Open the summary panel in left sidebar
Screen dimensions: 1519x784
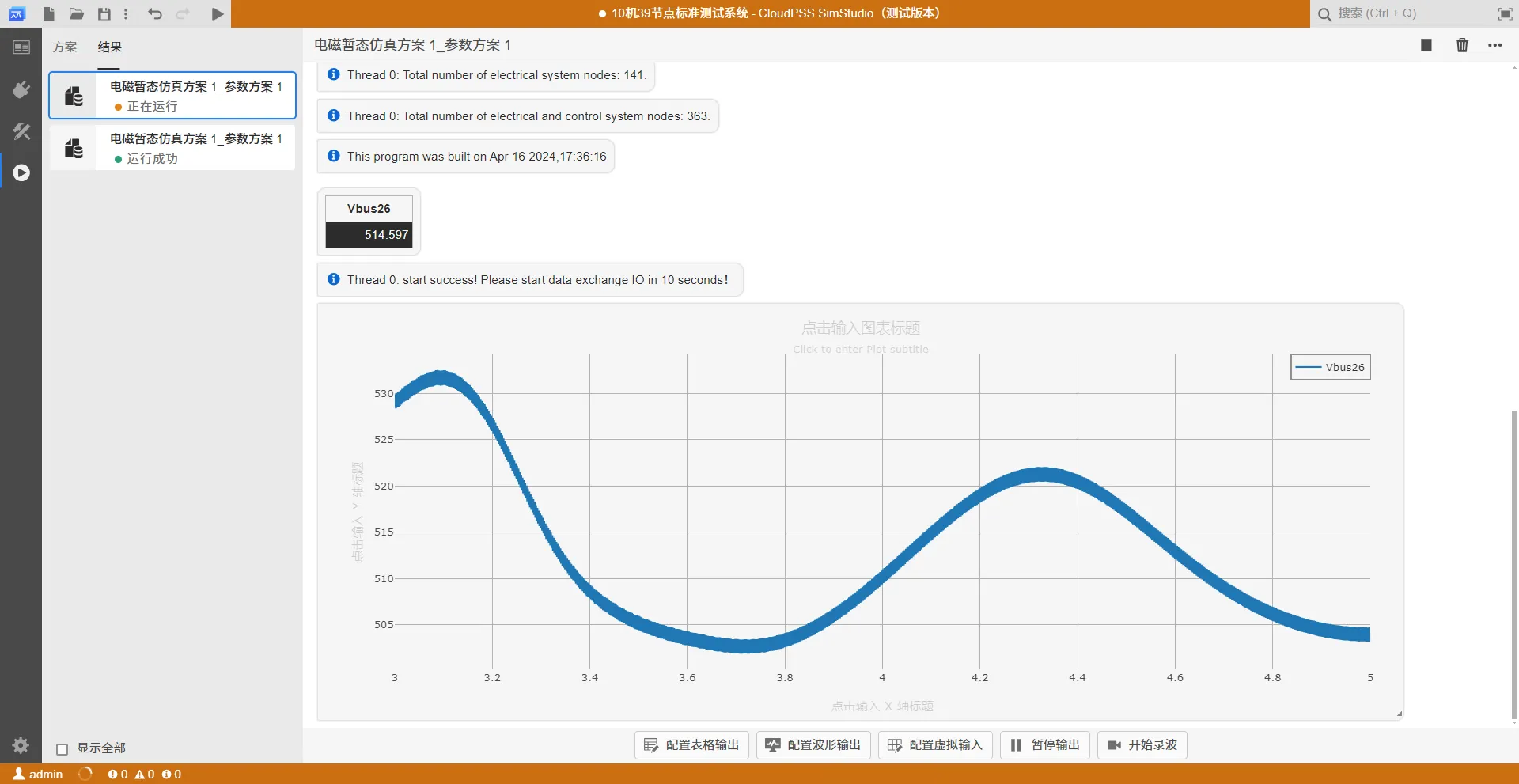click(21, 47)
